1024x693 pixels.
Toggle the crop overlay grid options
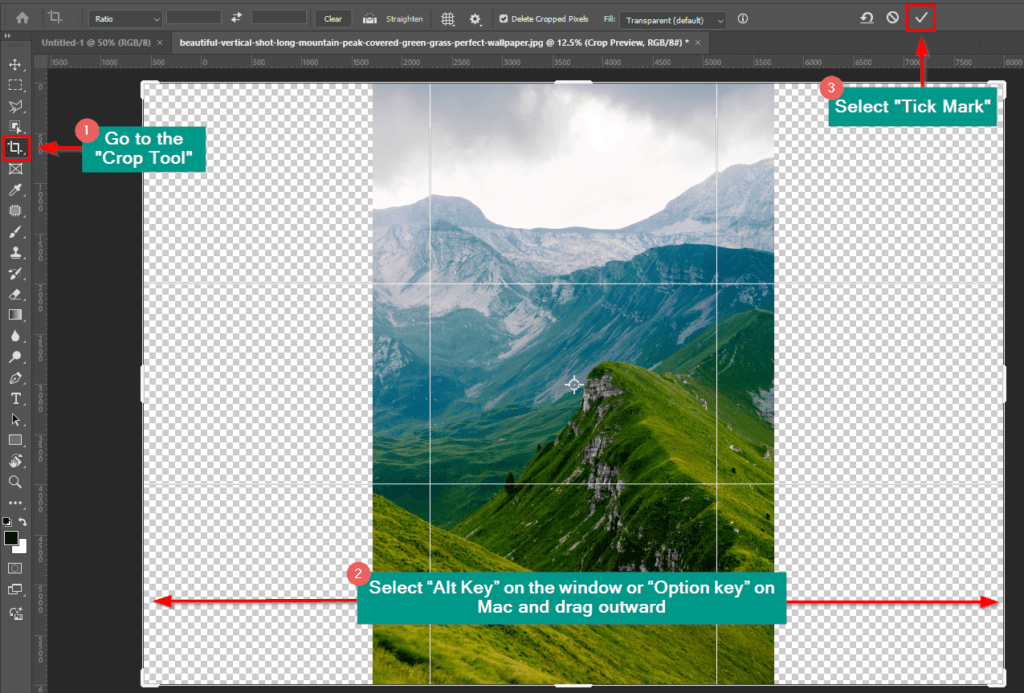pyautogui.click(x=446, y=19)
